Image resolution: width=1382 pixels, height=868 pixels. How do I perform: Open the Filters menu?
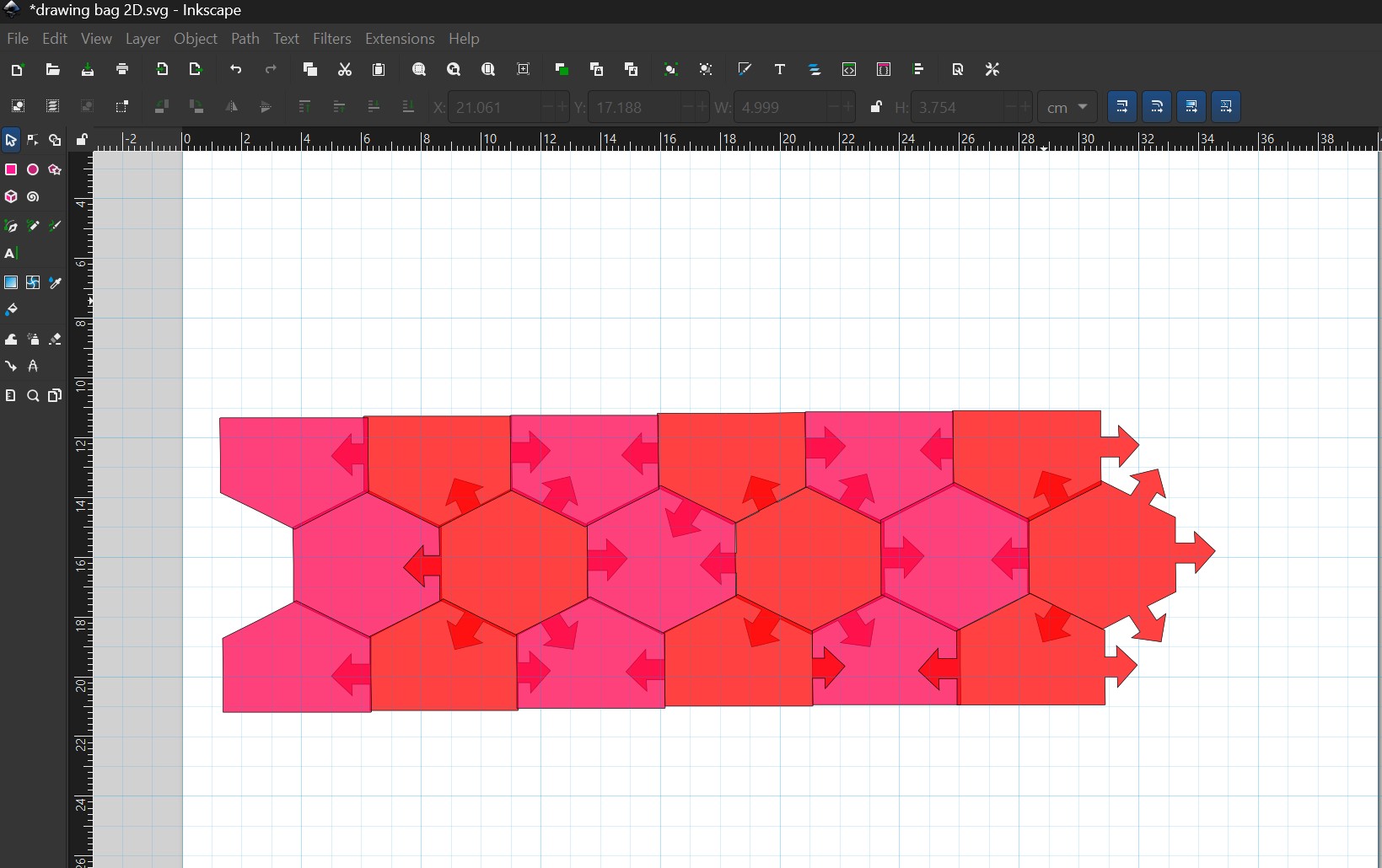pyautogui.click(x=331, y=39)
